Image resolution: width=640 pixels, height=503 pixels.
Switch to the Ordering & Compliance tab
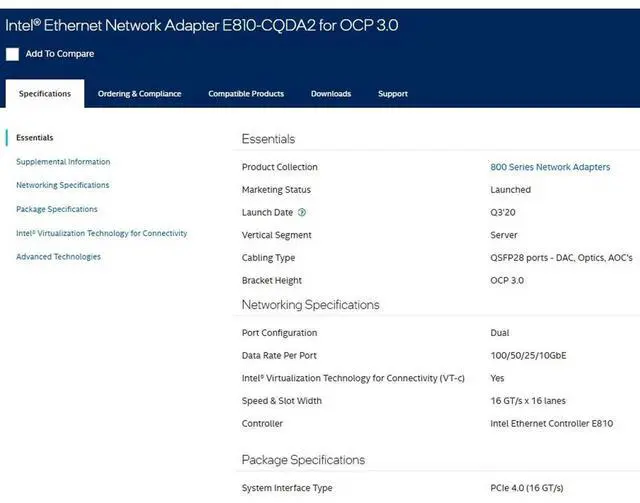(x=139, y=94)
